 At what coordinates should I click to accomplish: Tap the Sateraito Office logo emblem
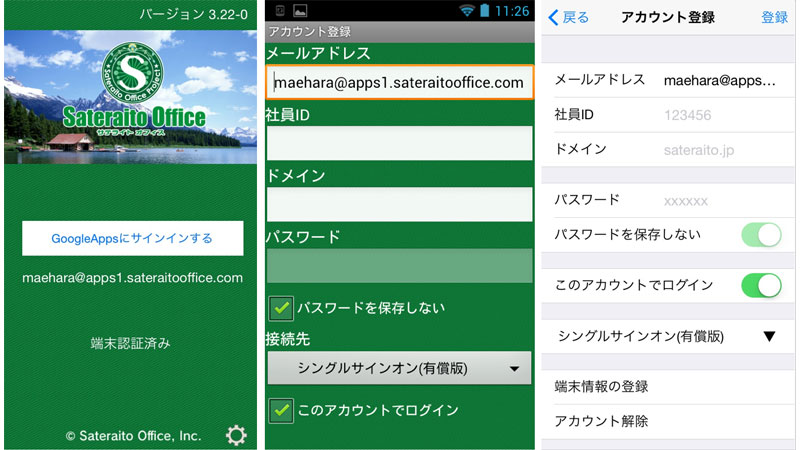click(133, 73)
